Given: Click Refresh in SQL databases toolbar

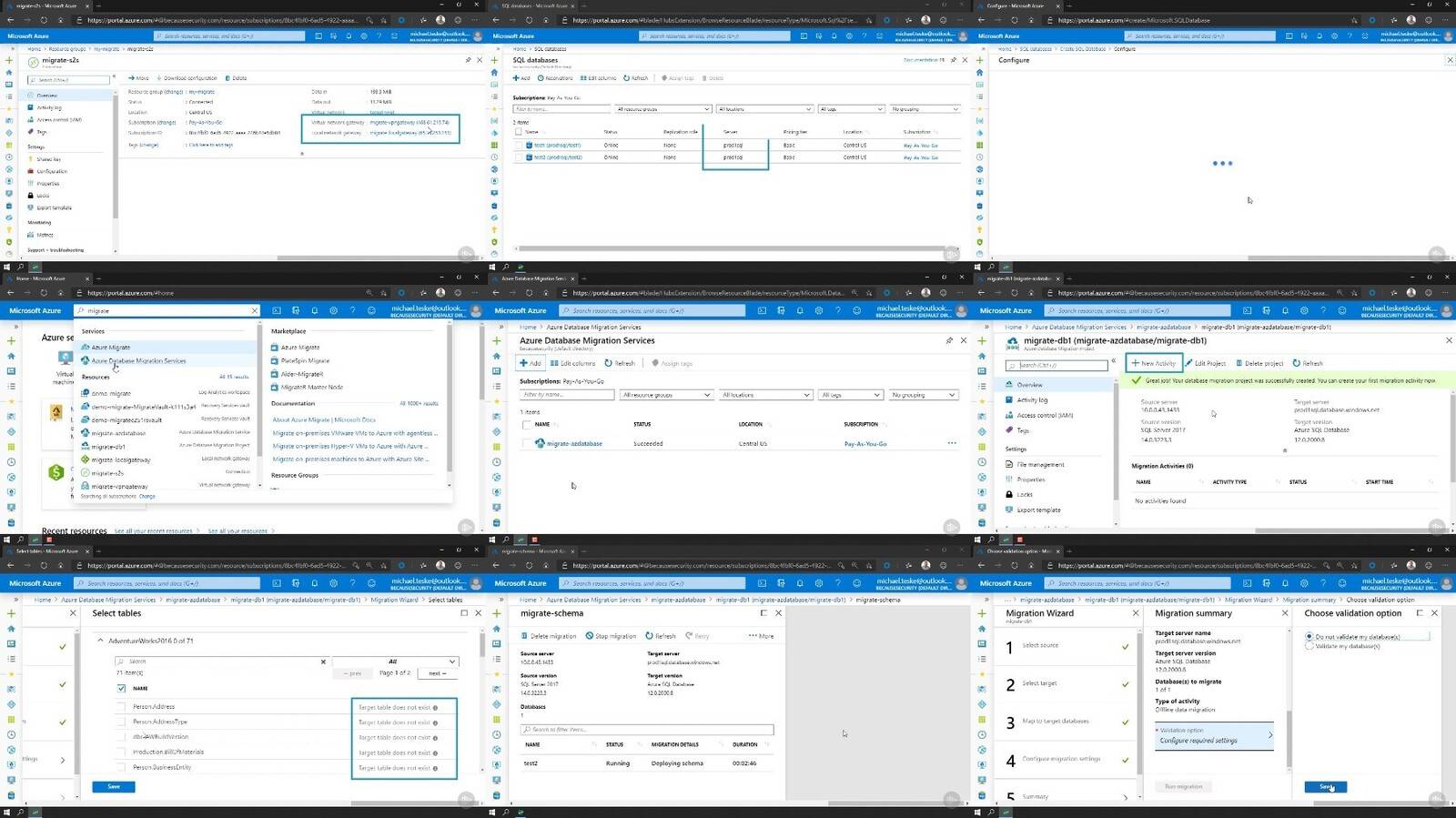Looking at the screenshot, I should (x=636, y=78).
